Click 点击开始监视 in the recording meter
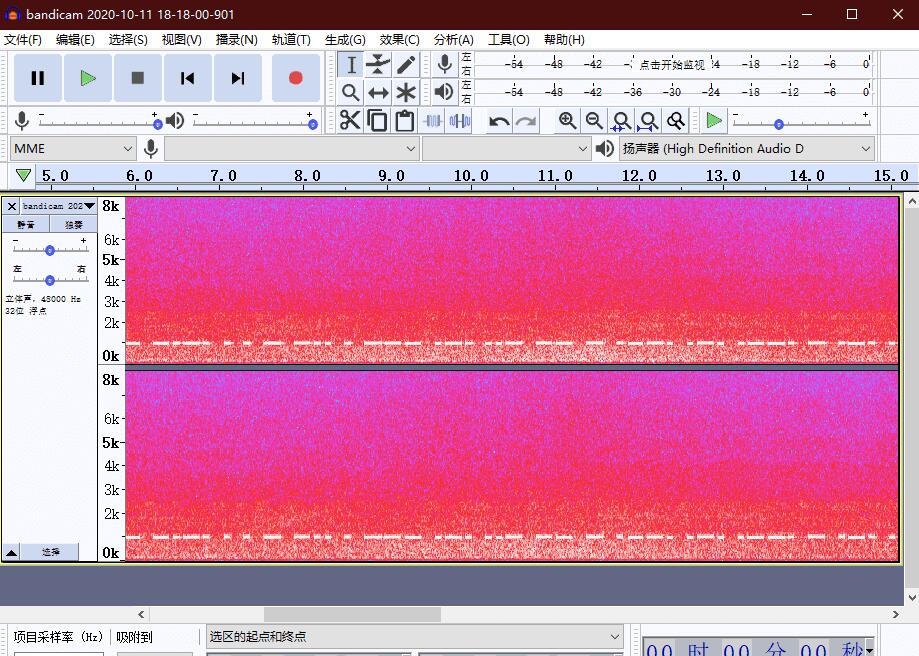This screenshot has height=656, width=919. [x=672, y=65]
